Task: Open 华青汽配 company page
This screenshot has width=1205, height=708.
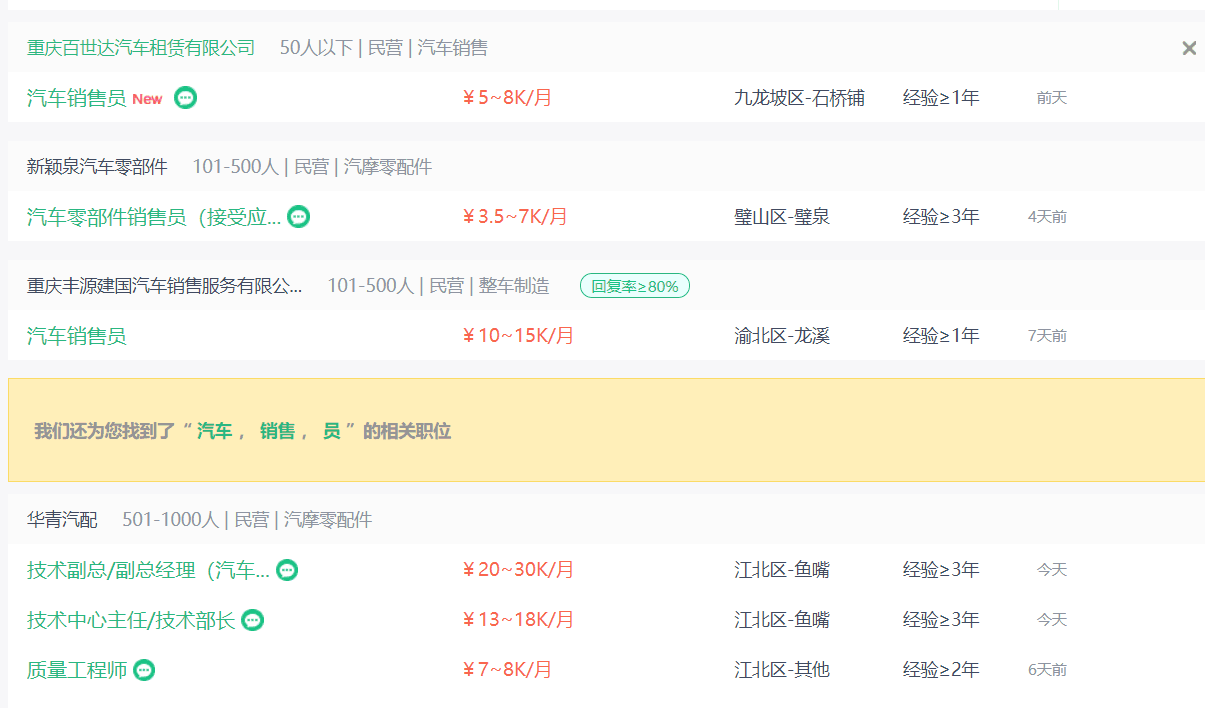Action: (62, 520)
